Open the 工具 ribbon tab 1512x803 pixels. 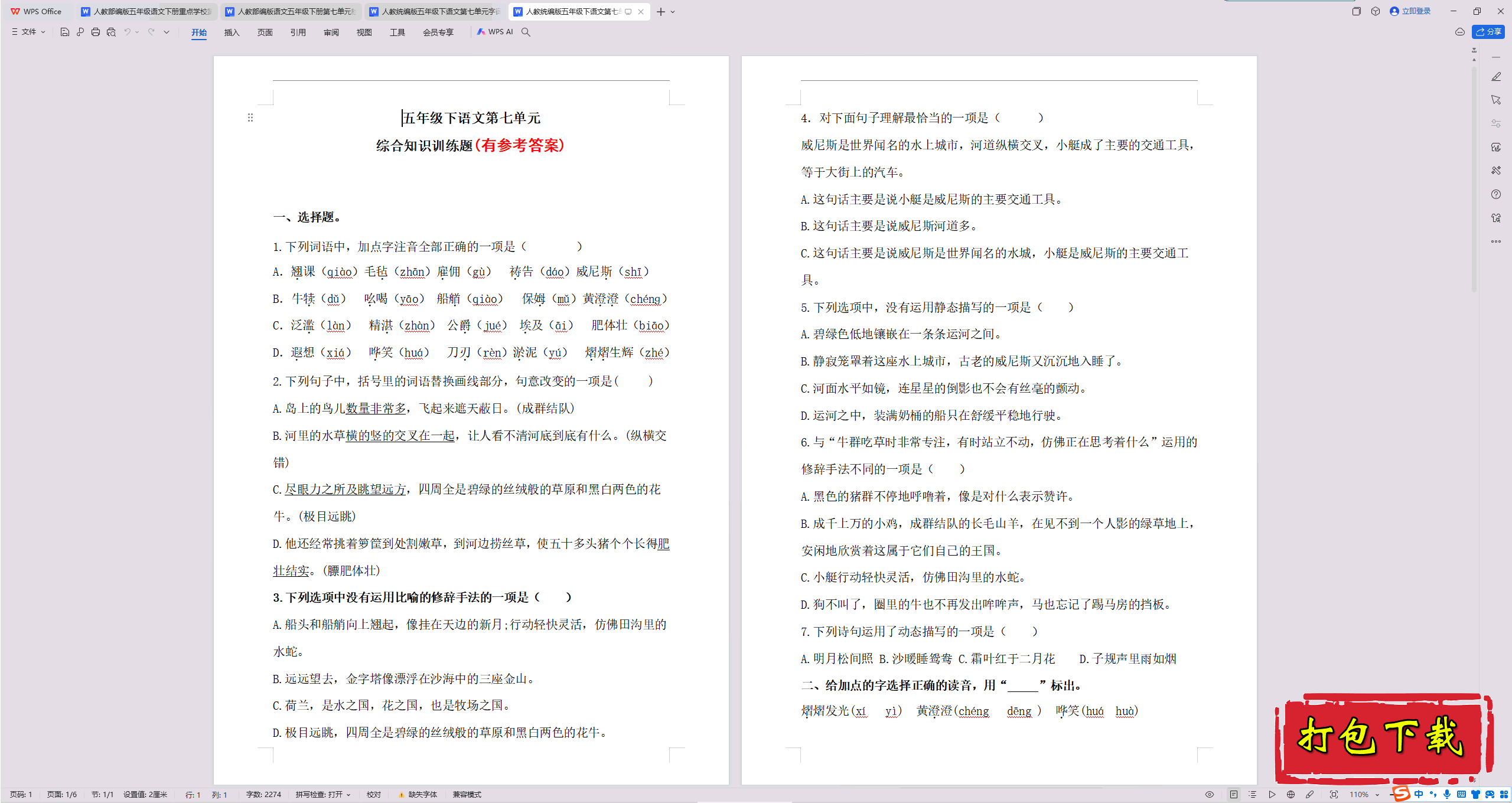coord(397,32)
